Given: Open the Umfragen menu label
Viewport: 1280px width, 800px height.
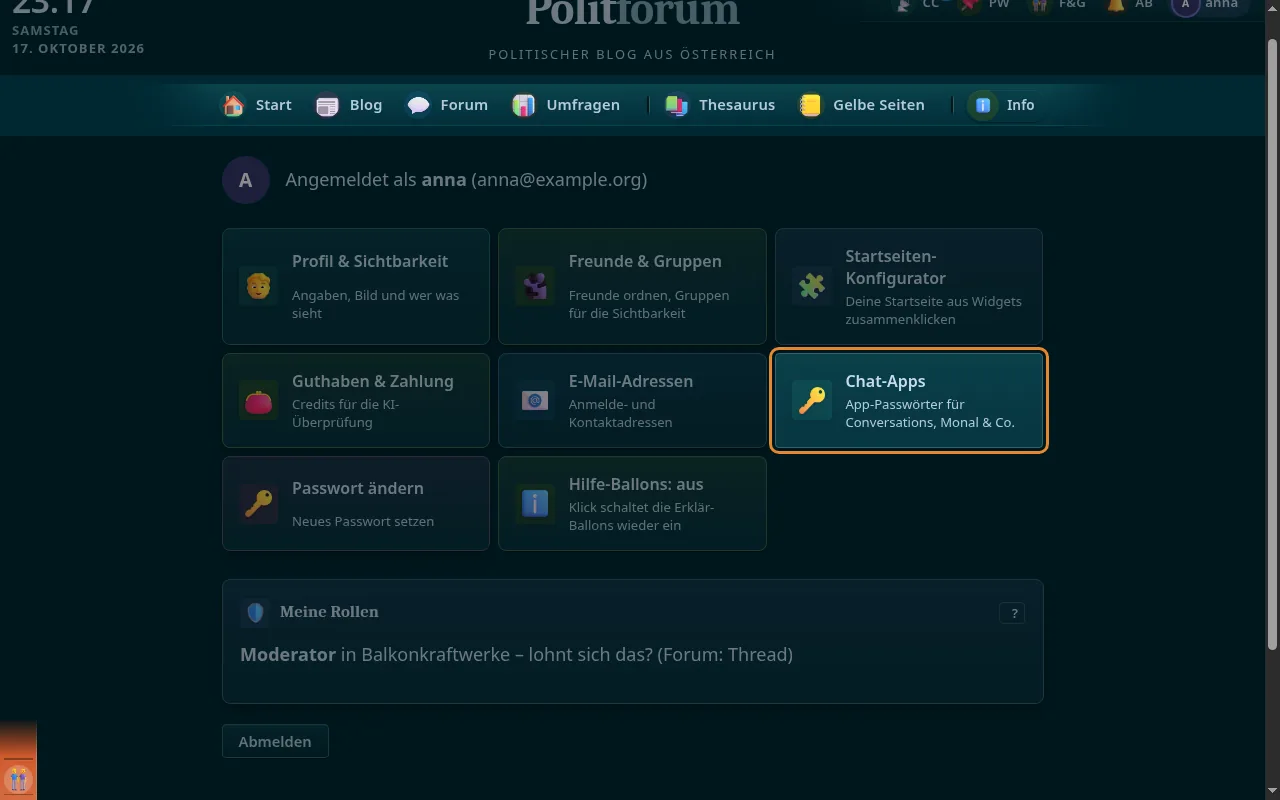Looking at the screenshot, I should coord(583,105).
